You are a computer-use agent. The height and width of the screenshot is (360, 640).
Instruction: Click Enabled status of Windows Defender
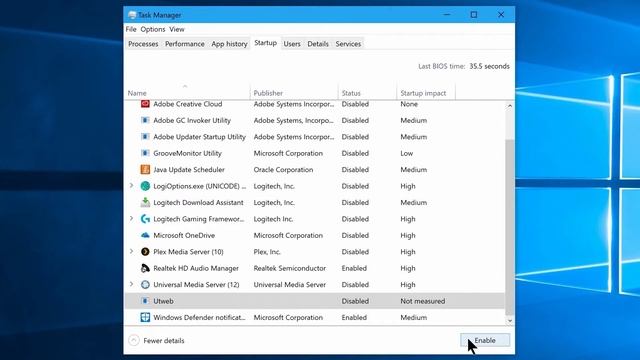pos(354,317)
